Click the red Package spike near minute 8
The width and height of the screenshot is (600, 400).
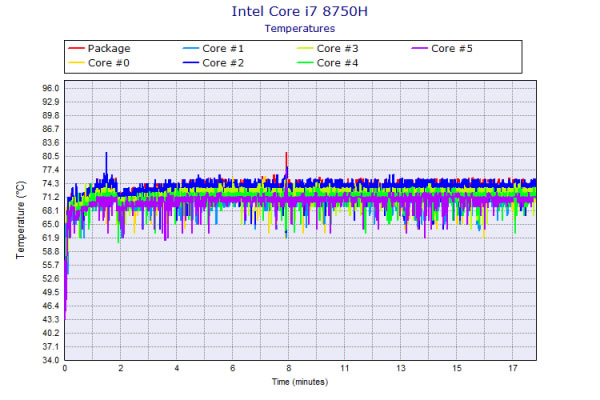coord(286,159)
